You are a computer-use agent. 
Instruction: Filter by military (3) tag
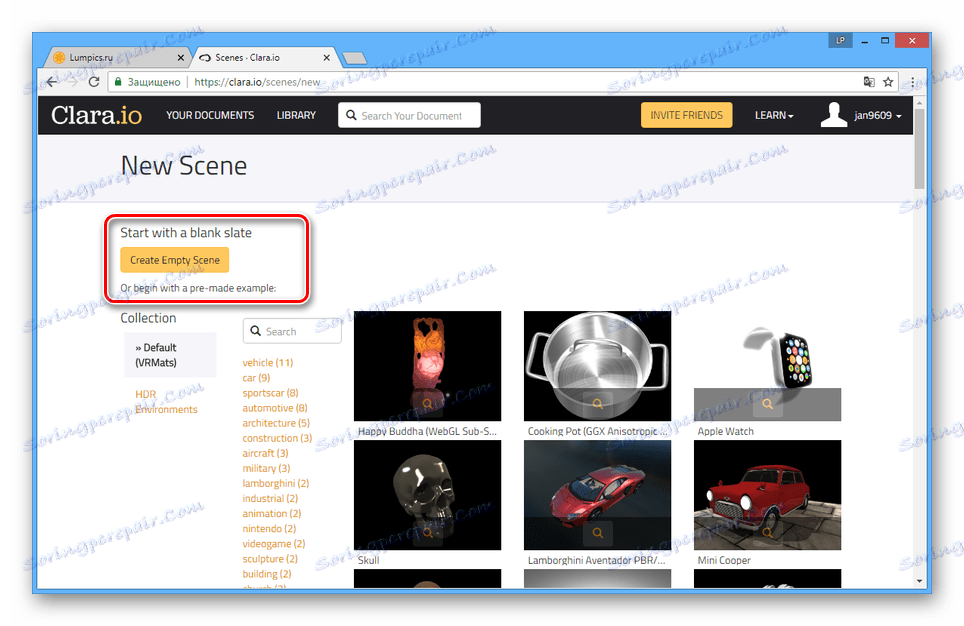(x=266, y=468)
